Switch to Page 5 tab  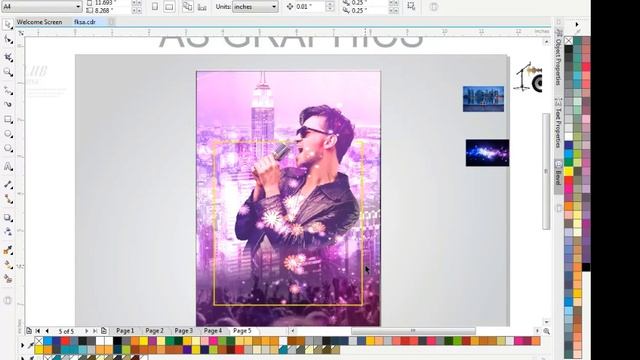click(242, 331)
